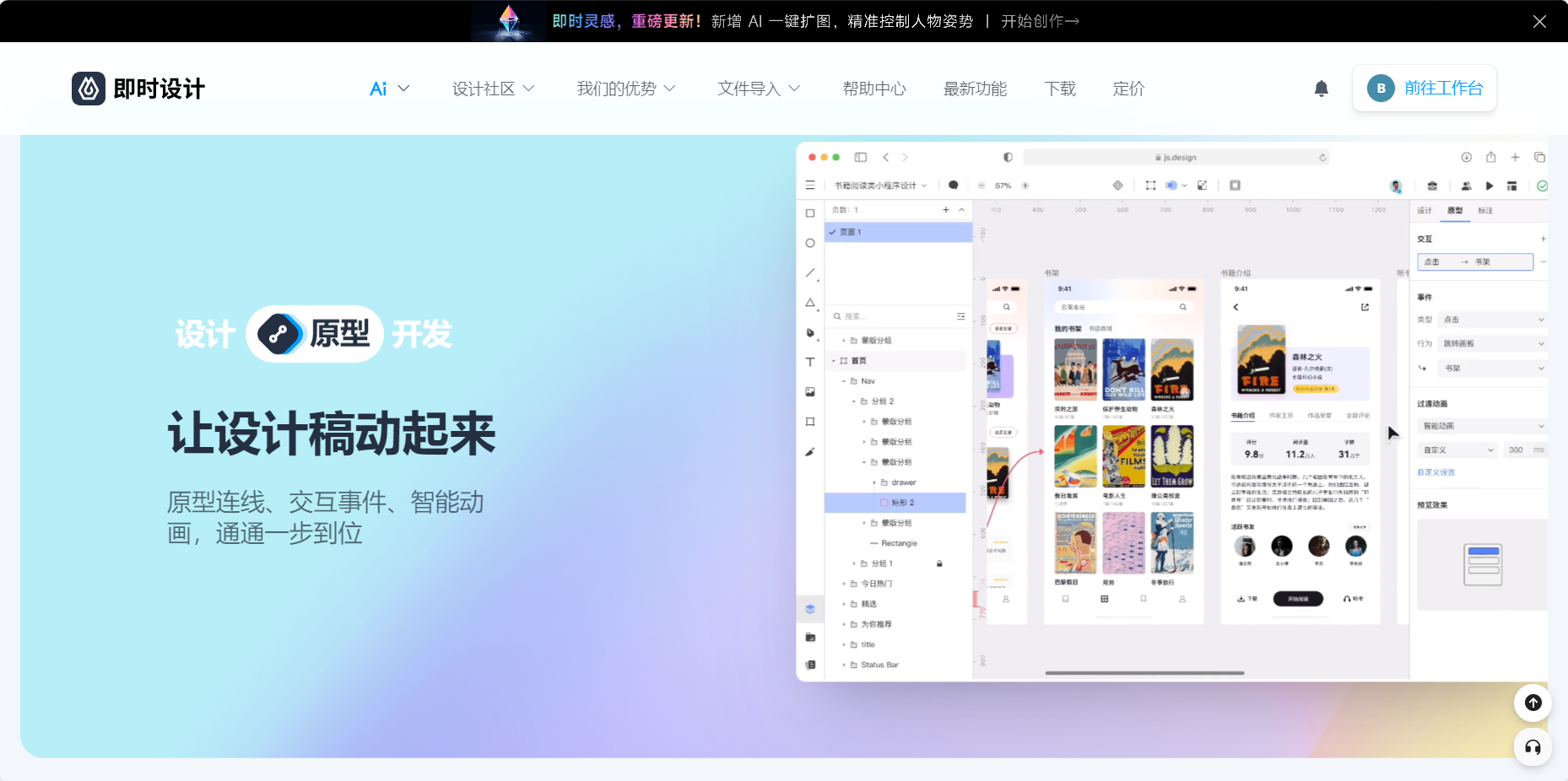Switch to the 标注 tab in right panel

[x=1485, y=210]
